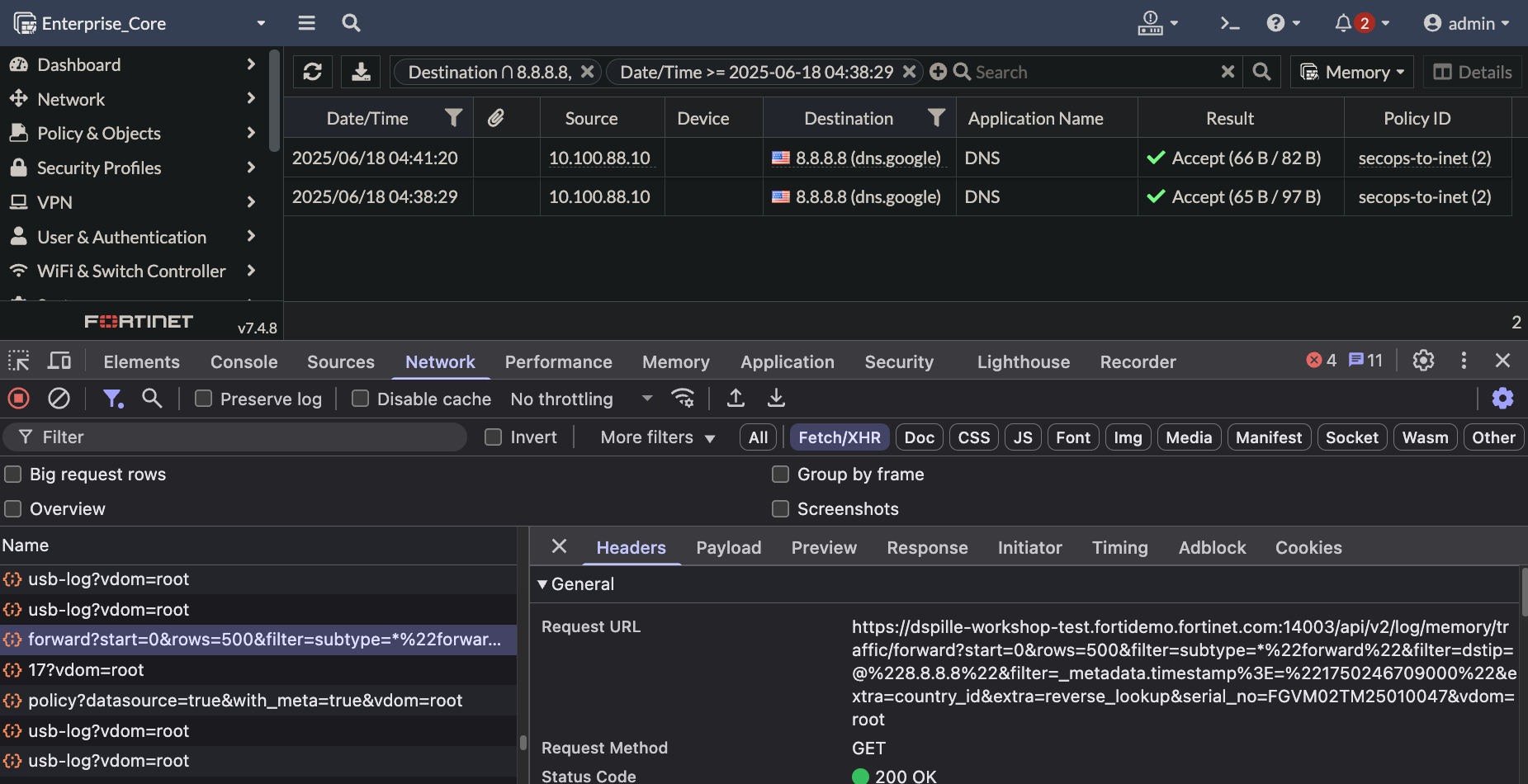
Task: Export HAR file with download arrow
Action: (x=776, y=399)
